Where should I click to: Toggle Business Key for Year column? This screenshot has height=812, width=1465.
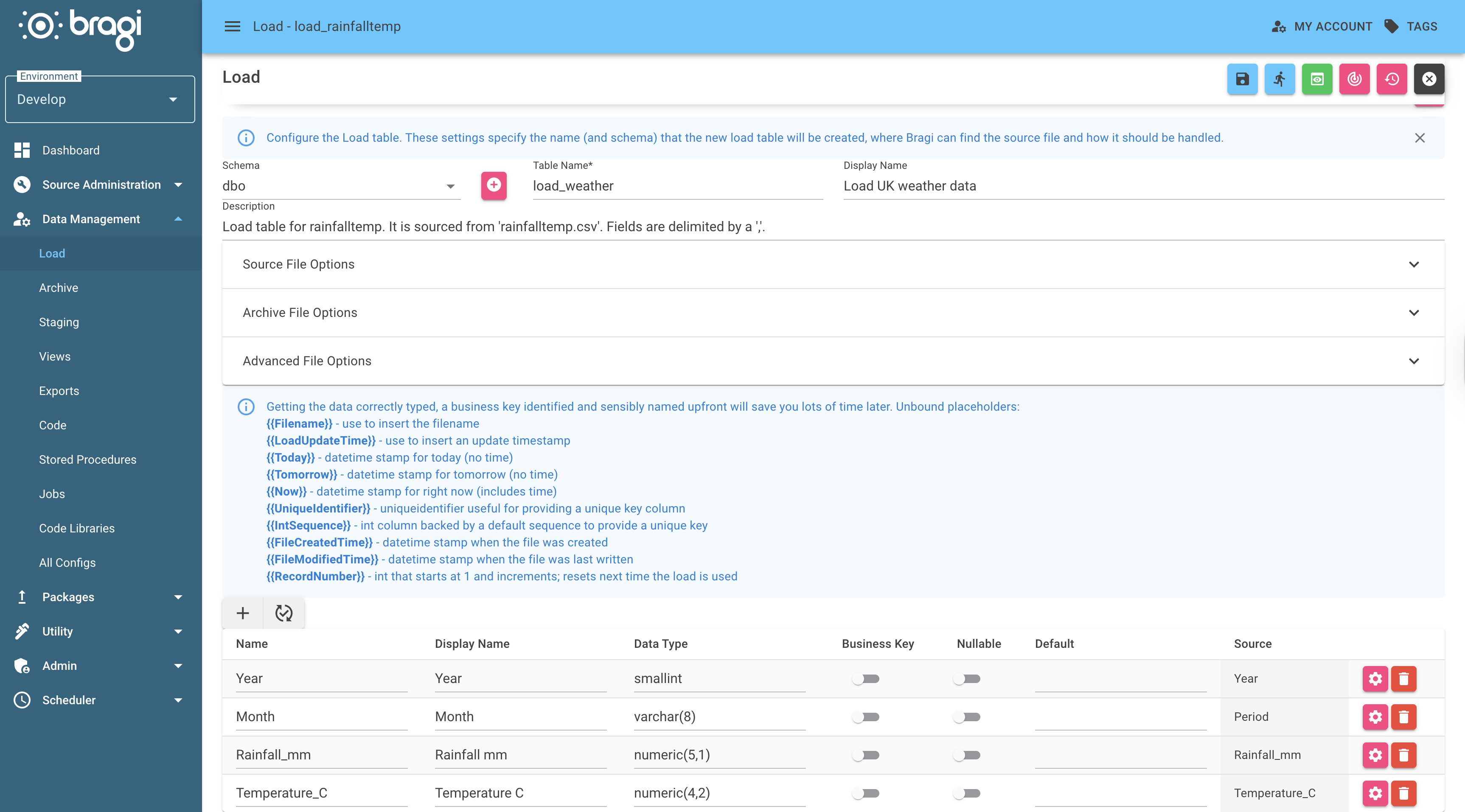866,678
